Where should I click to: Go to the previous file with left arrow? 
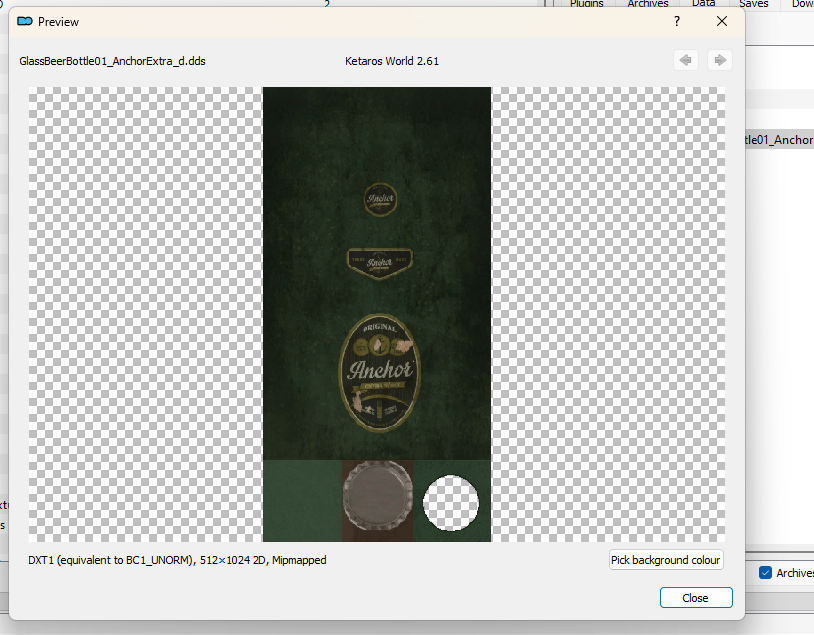[685, 60]
